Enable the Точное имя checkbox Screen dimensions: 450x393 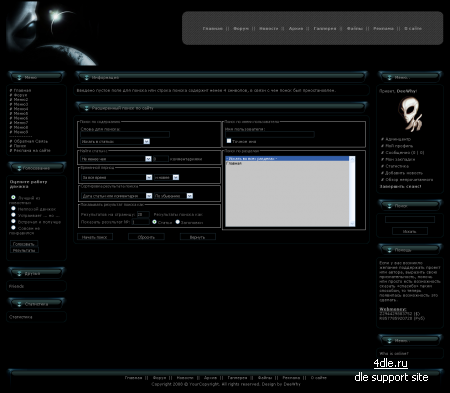coord(229,141)
